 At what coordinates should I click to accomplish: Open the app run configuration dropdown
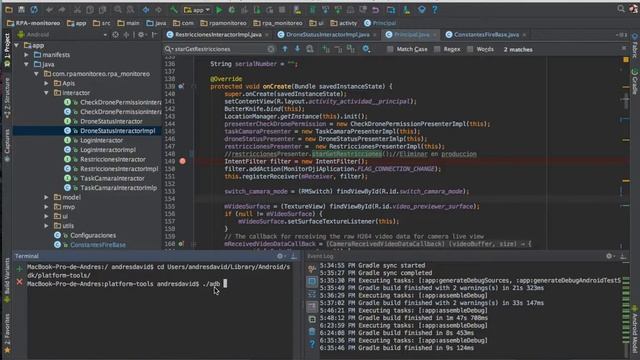point(197,9)
